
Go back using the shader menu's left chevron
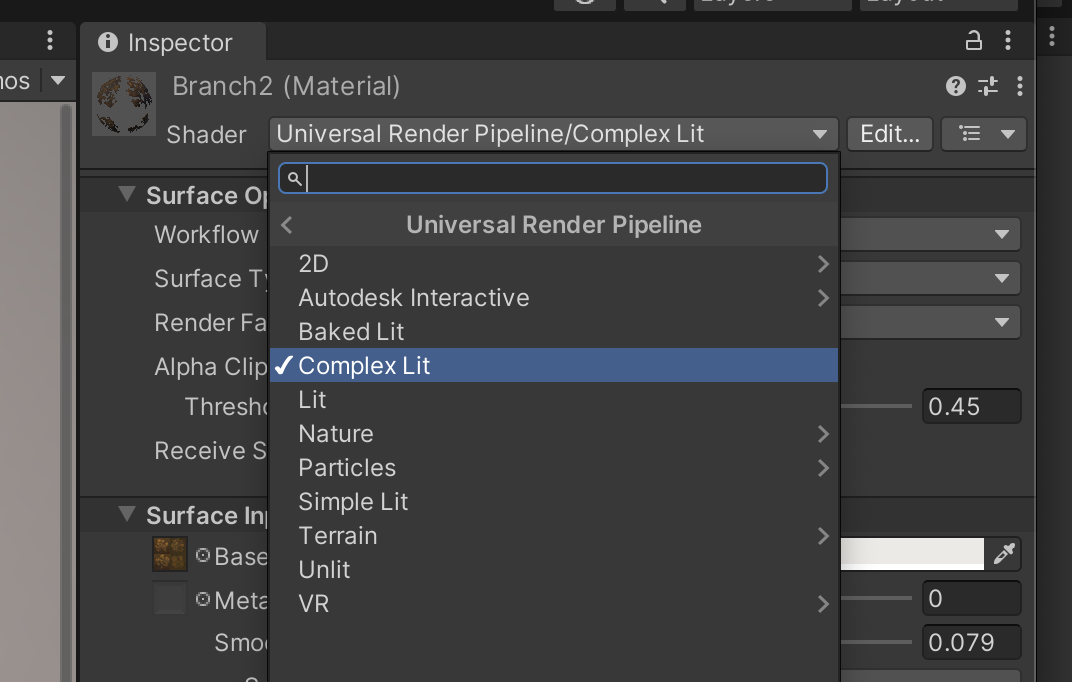pos(287,225)
